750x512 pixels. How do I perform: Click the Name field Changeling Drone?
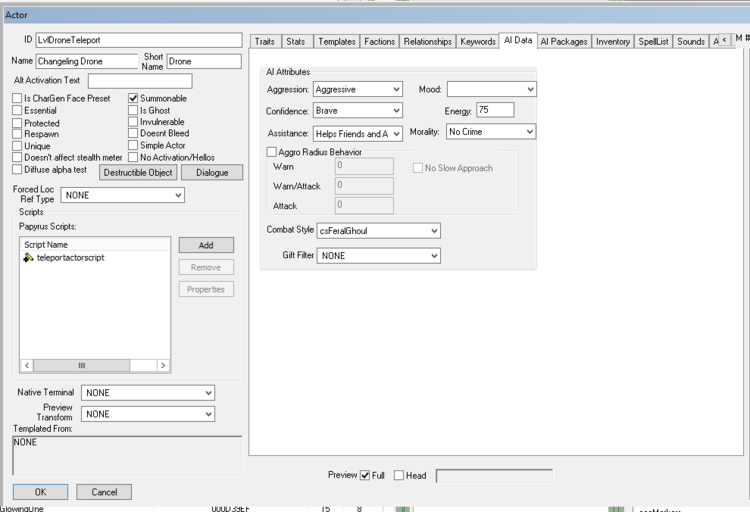[87, 61]
